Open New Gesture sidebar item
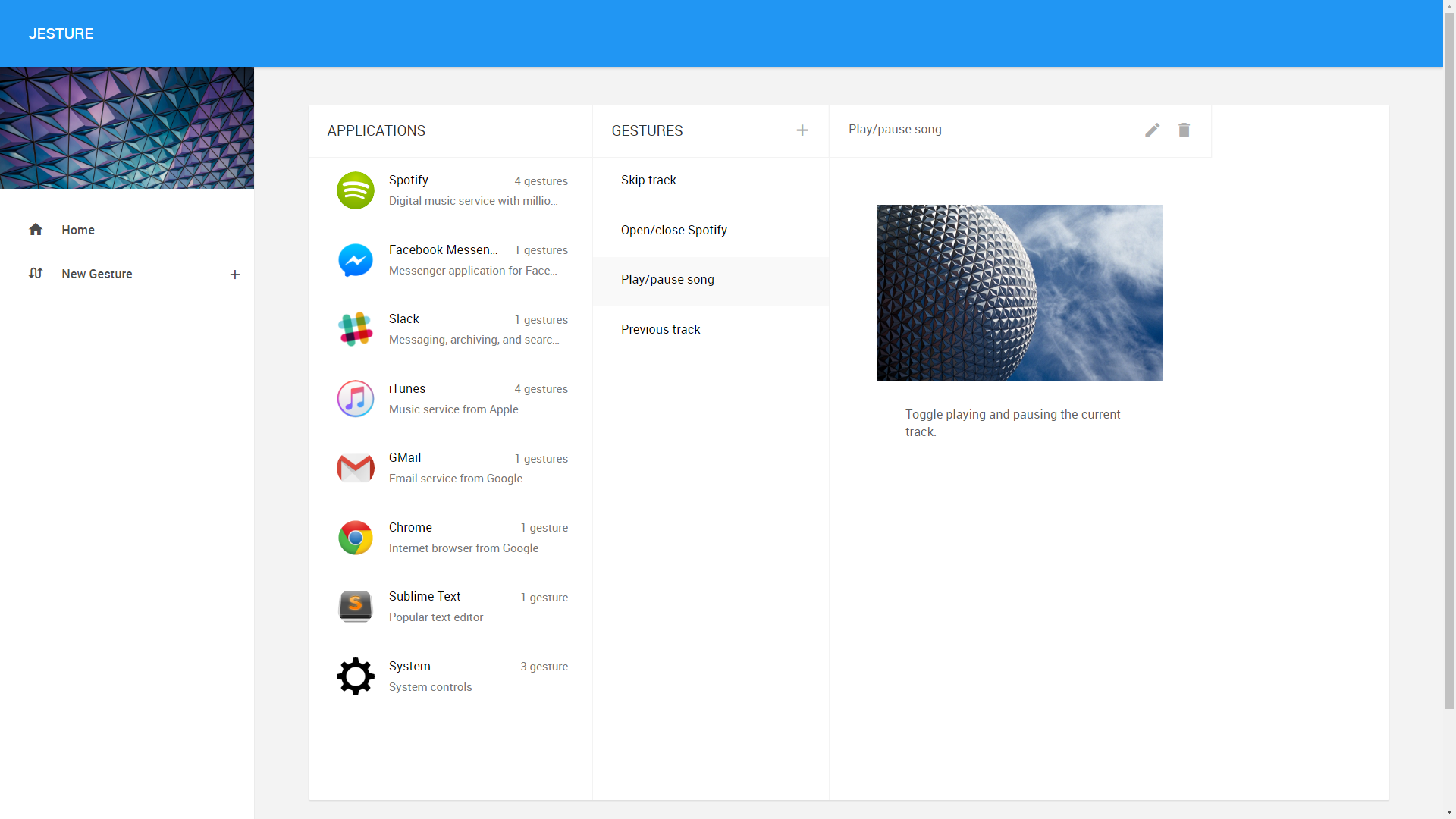Image resolution: width=1456 pixels, height=819 pixels. pyautogui.click(x=97, y=274)
